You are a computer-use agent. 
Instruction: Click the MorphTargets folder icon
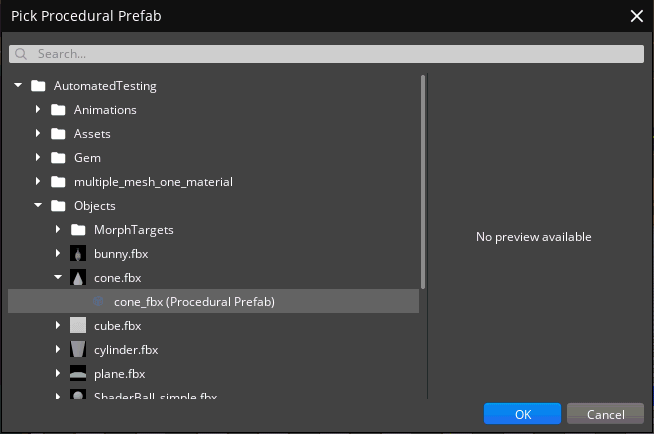pyautogui.click(x=78, y=230)
